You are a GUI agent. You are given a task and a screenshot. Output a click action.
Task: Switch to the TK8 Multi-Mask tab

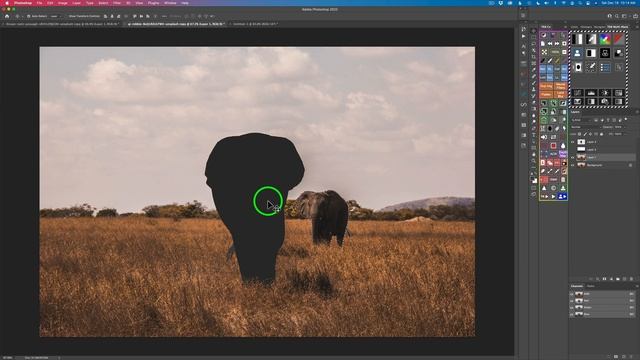pyautogui.click(x=617, y=27)
